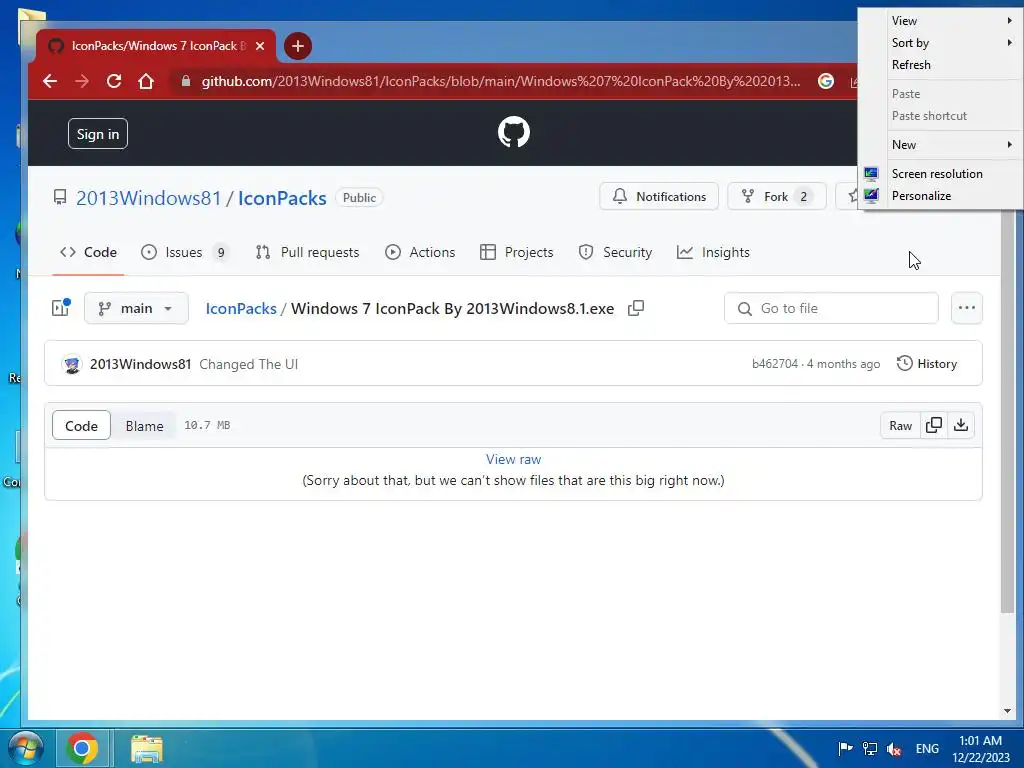This screenshot has height=768, width=1024.
Task: Click the Changed The UI commit message
Action: pyautogui.click(x=248, y=364)
